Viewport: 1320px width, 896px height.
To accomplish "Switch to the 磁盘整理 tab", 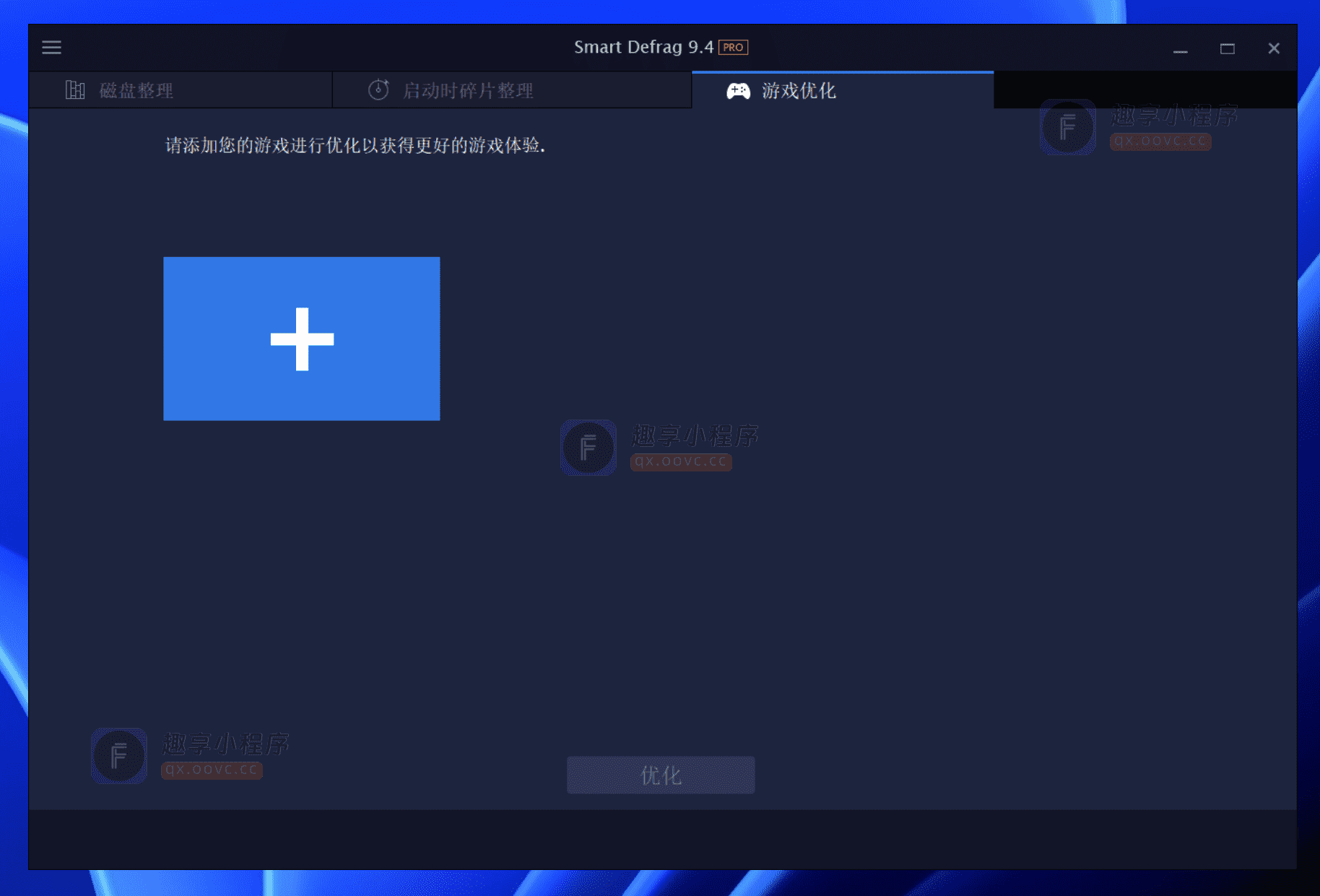I will 181,90.
